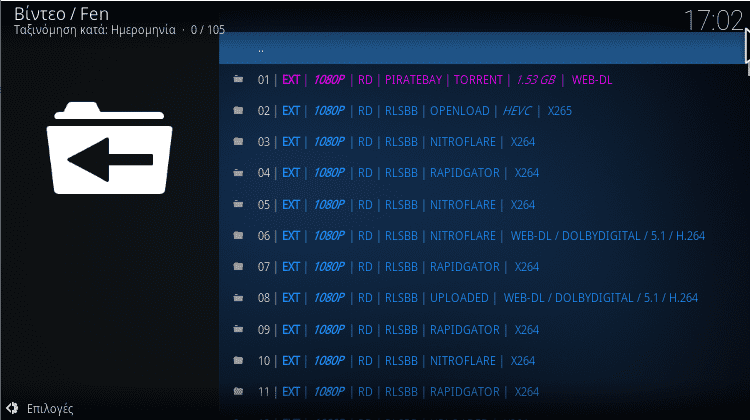750x420 pixels.
Task: Click the 17:02 clock display
Action: pyautogui.click(x=713, y=20)
